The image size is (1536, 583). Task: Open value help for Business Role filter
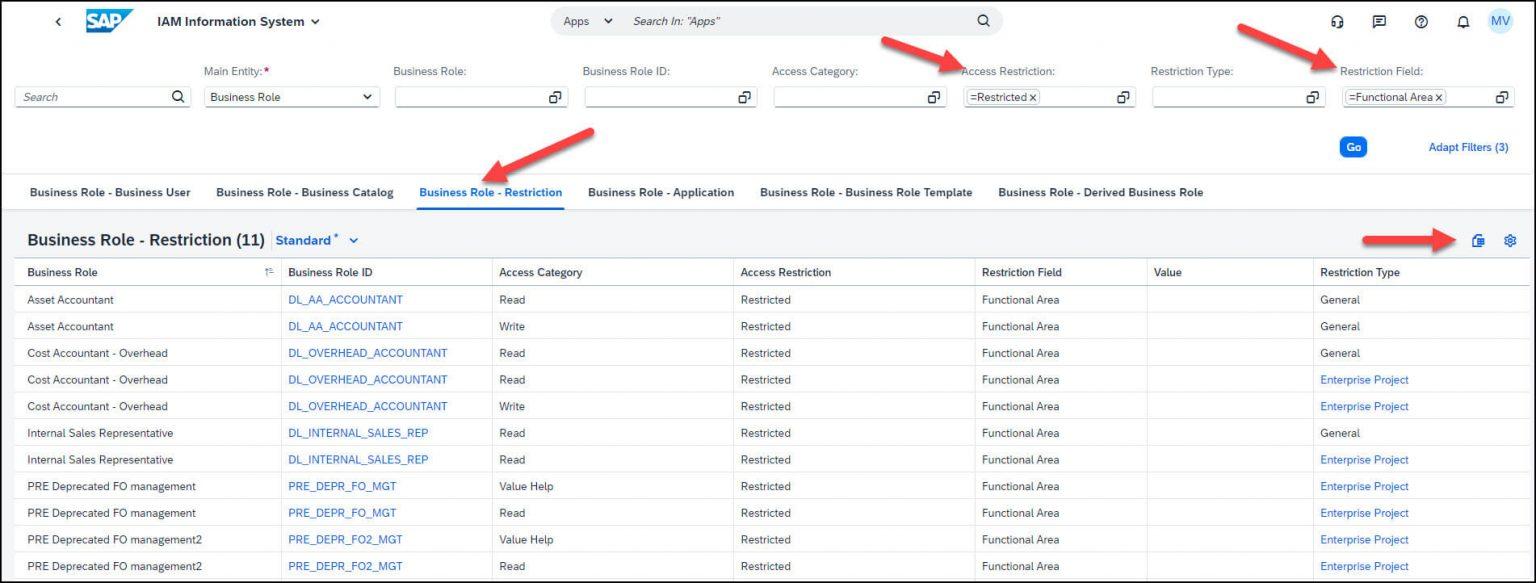coord(554,97)
